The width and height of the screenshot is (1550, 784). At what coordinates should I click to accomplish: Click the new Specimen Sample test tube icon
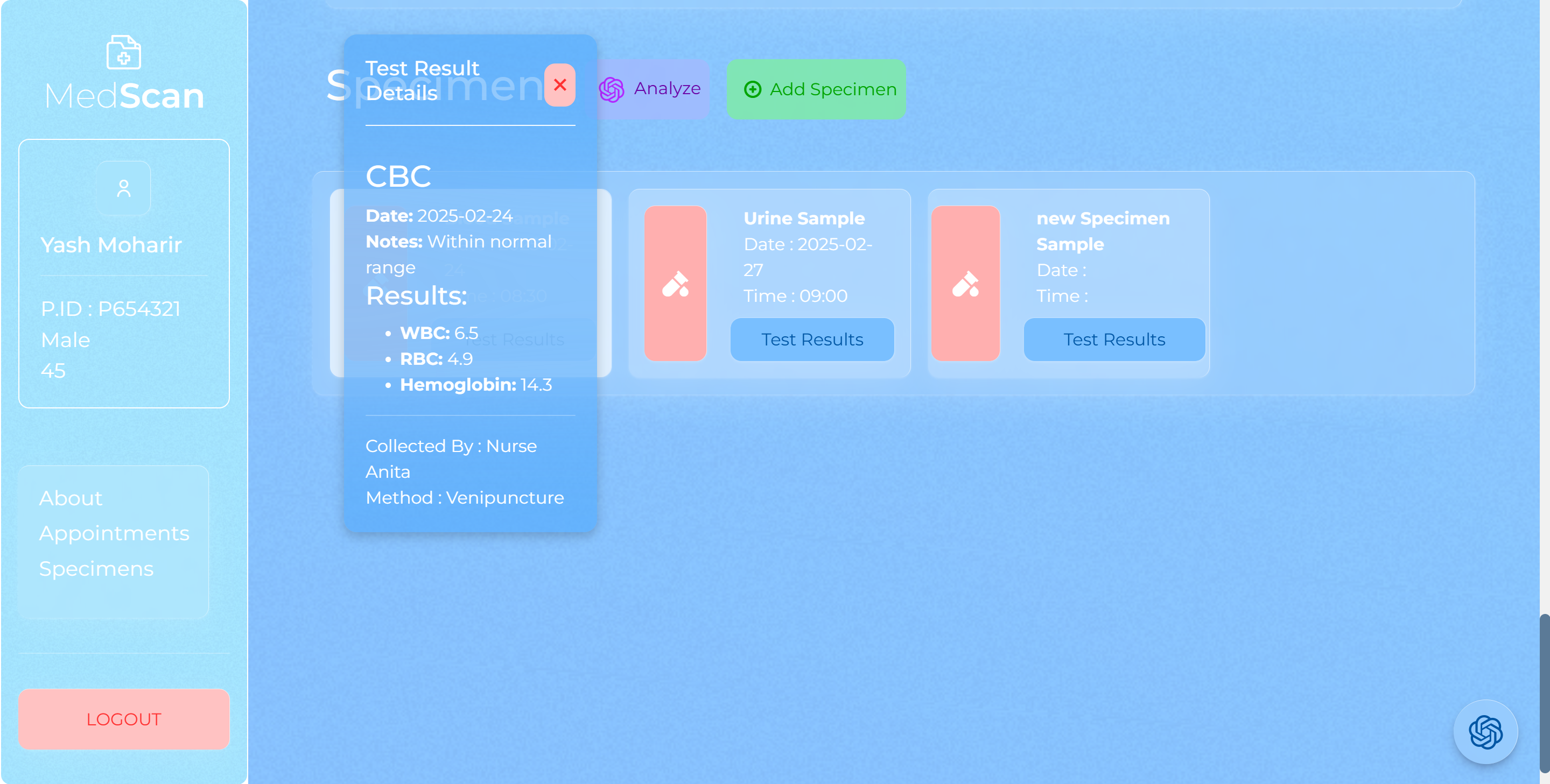(x=965, y=283)
